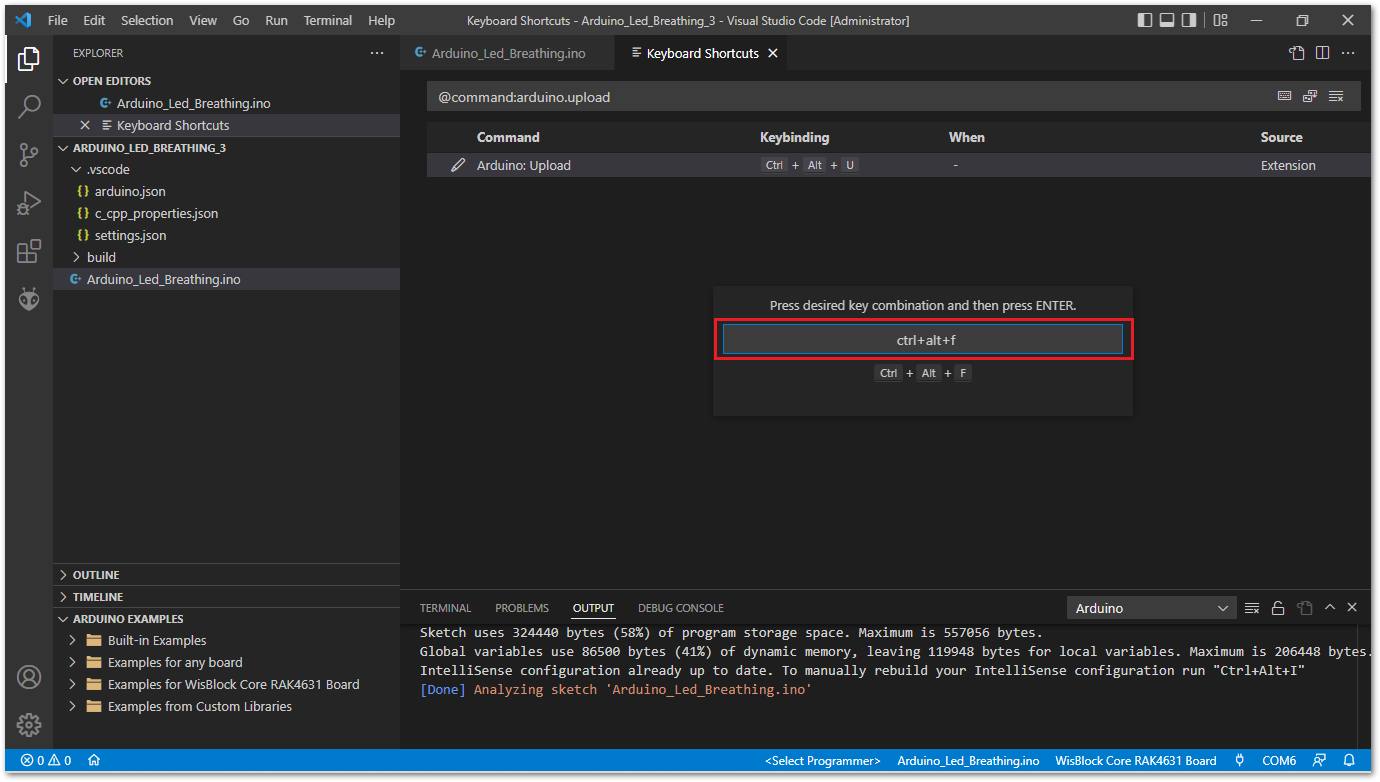The height and width of the screenshot is (782, 1380).
Task: Click Open Keyboard Shortcuts JSON icon
Action: pos(1297,53)
